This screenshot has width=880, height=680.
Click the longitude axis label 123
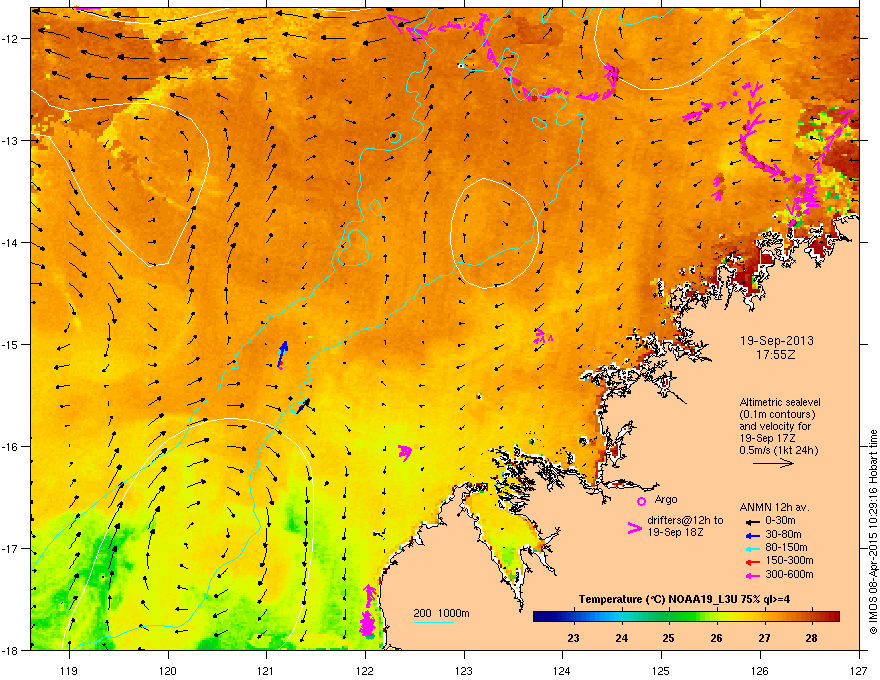[464, 670]
